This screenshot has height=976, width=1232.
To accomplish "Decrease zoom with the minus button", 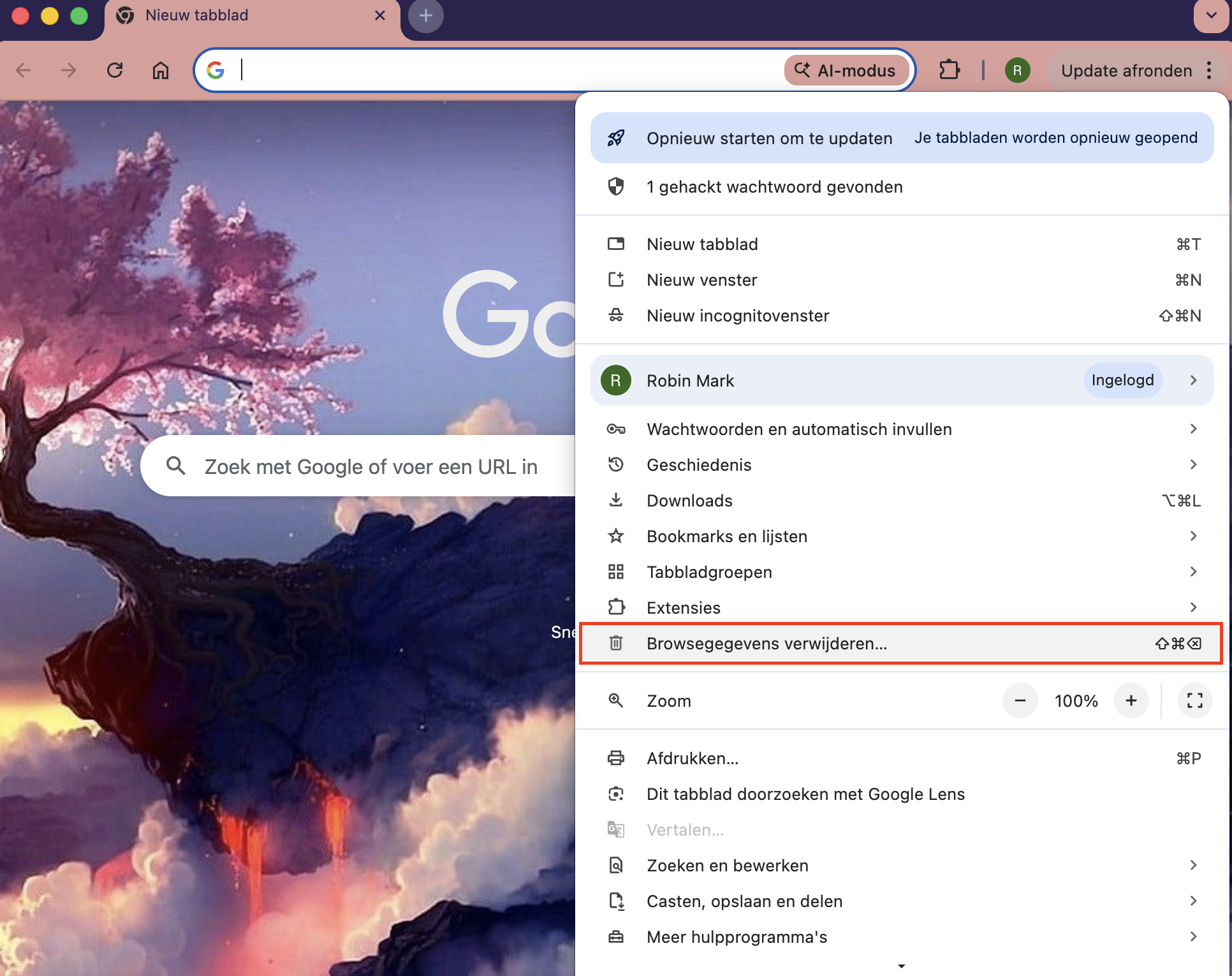I will tap(1020, 700).
